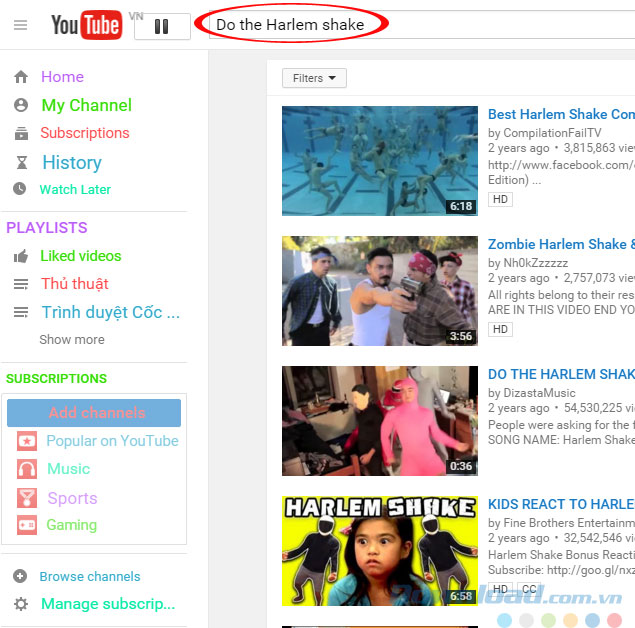Open the hamburger guide menu
The image size is (635, 628).
(x=20, y=25)
